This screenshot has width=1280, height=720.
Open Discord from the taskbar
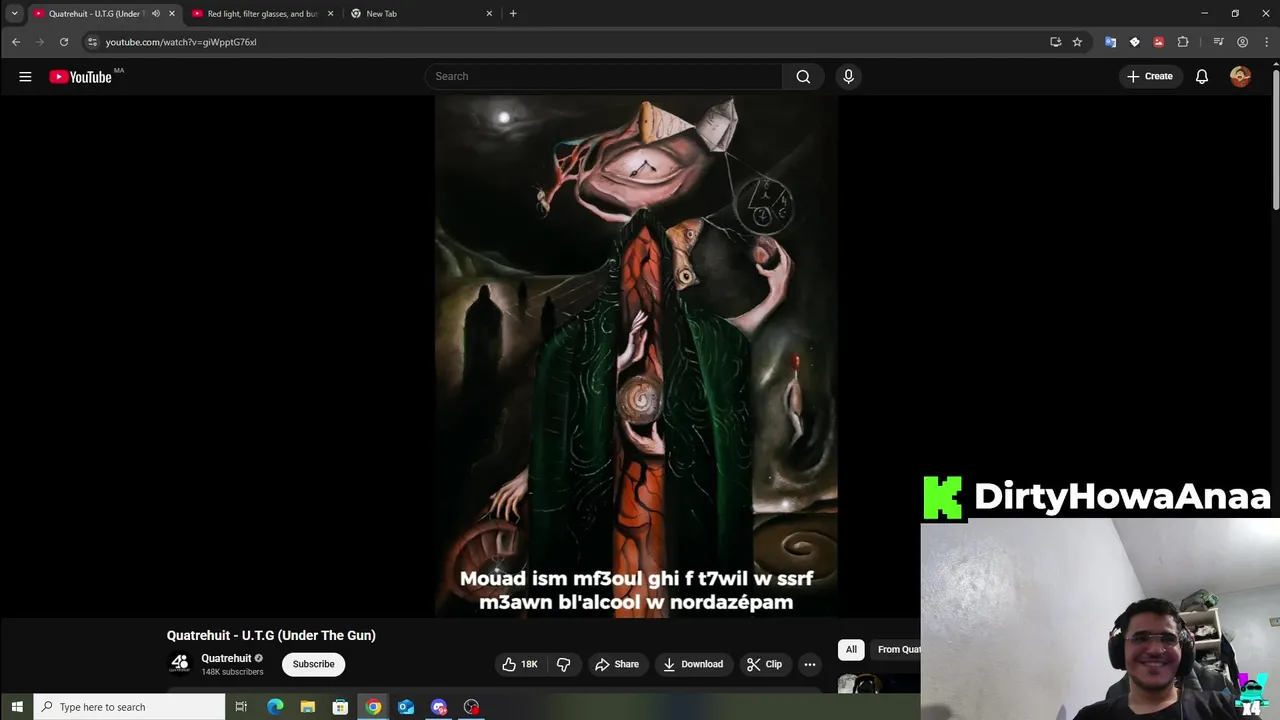(439, 707)
